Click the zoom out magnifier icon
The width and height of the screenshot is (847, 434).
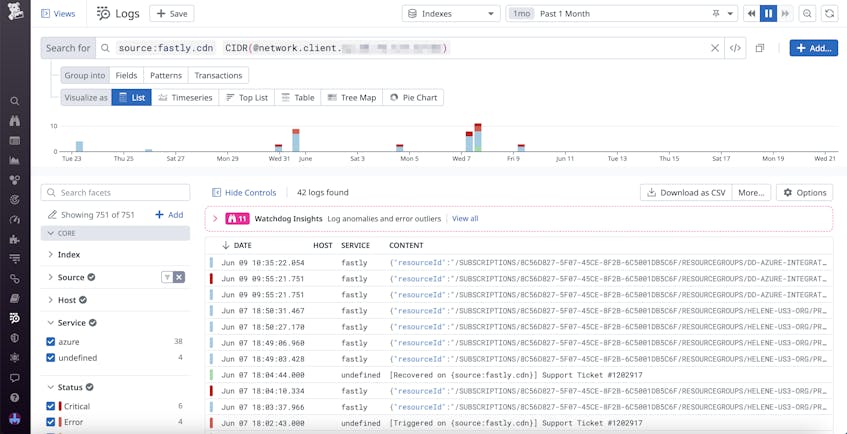pos(807,14)
